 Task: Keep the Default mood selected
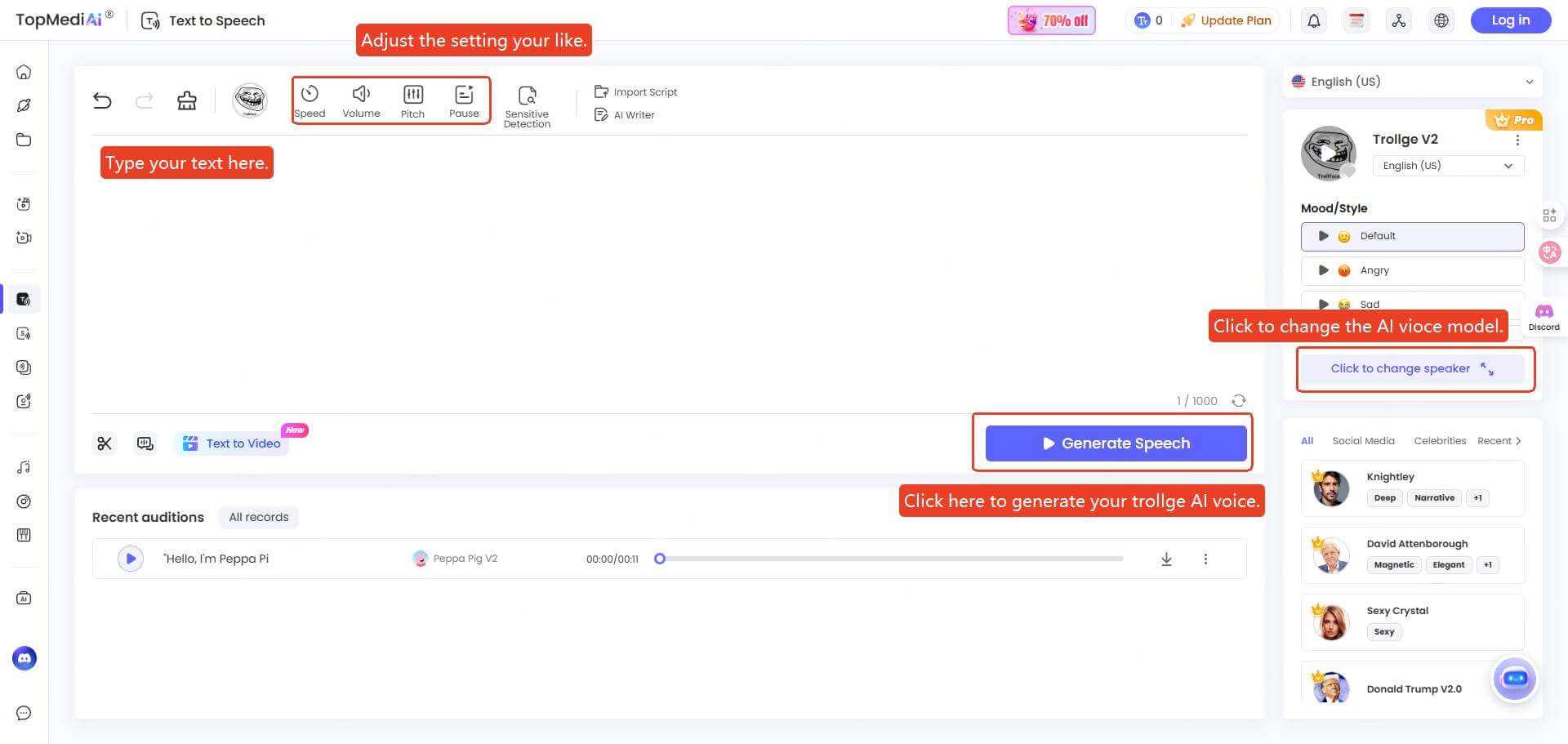tap(1412, 236)
